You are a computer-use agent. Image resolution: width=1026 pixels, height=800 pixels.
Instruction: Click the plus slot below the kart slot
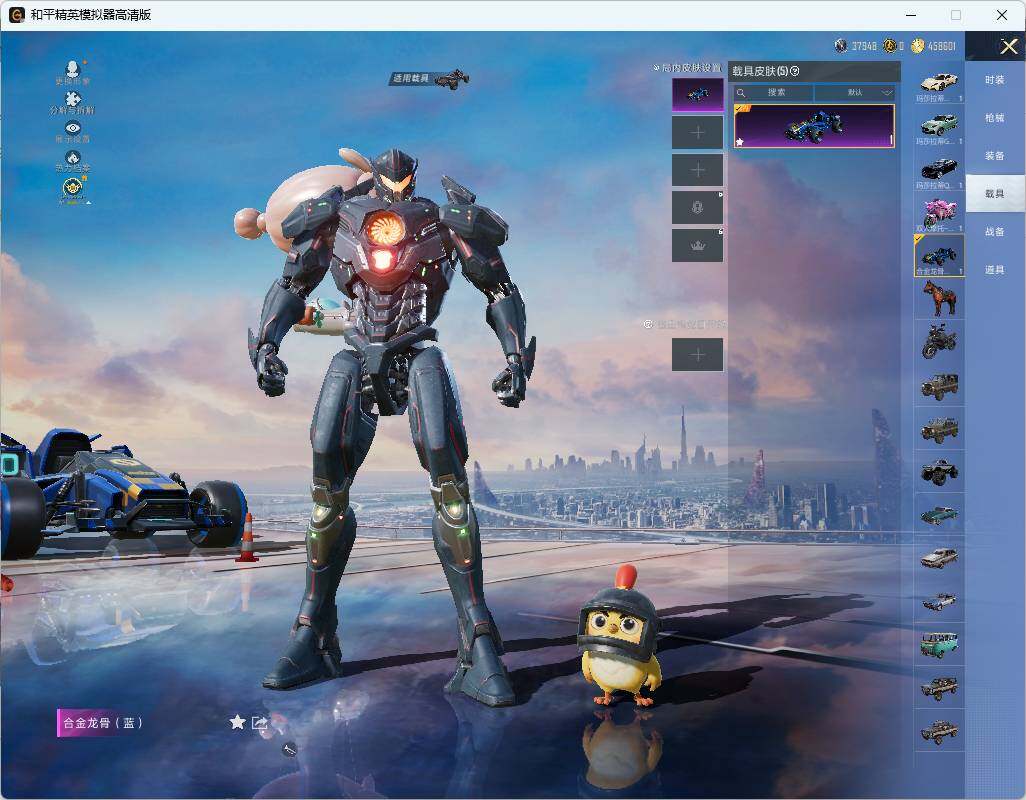click(698, 133)
